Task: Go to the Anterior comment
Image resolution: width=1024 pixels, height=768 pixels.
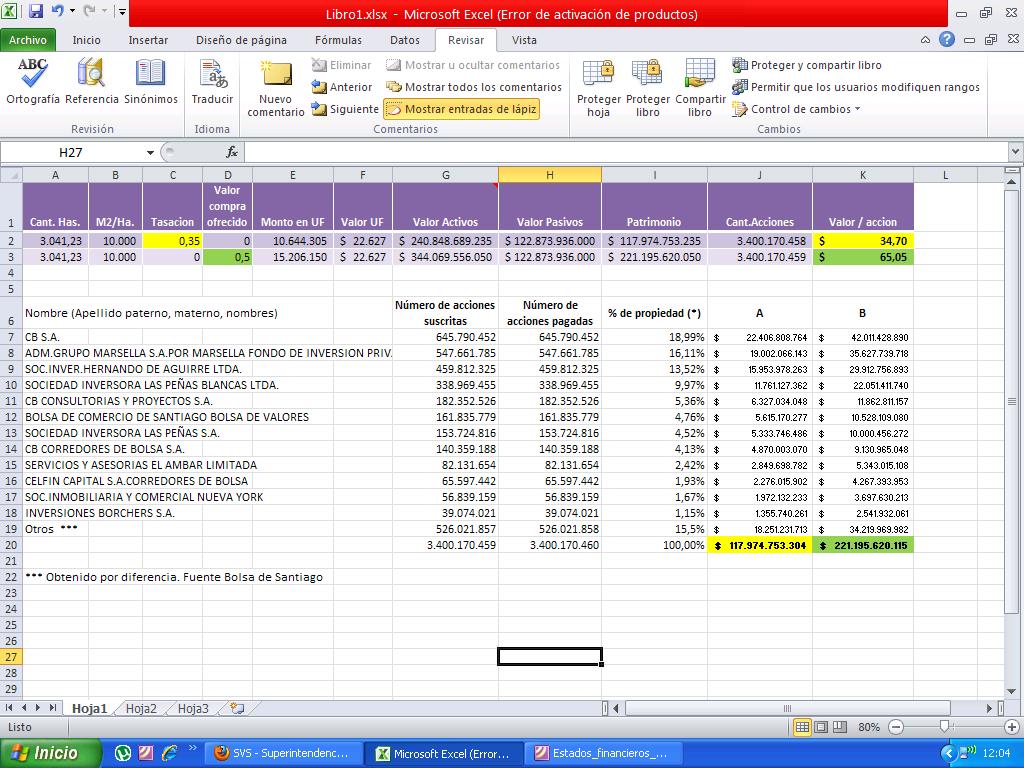Action: (342, 87)
